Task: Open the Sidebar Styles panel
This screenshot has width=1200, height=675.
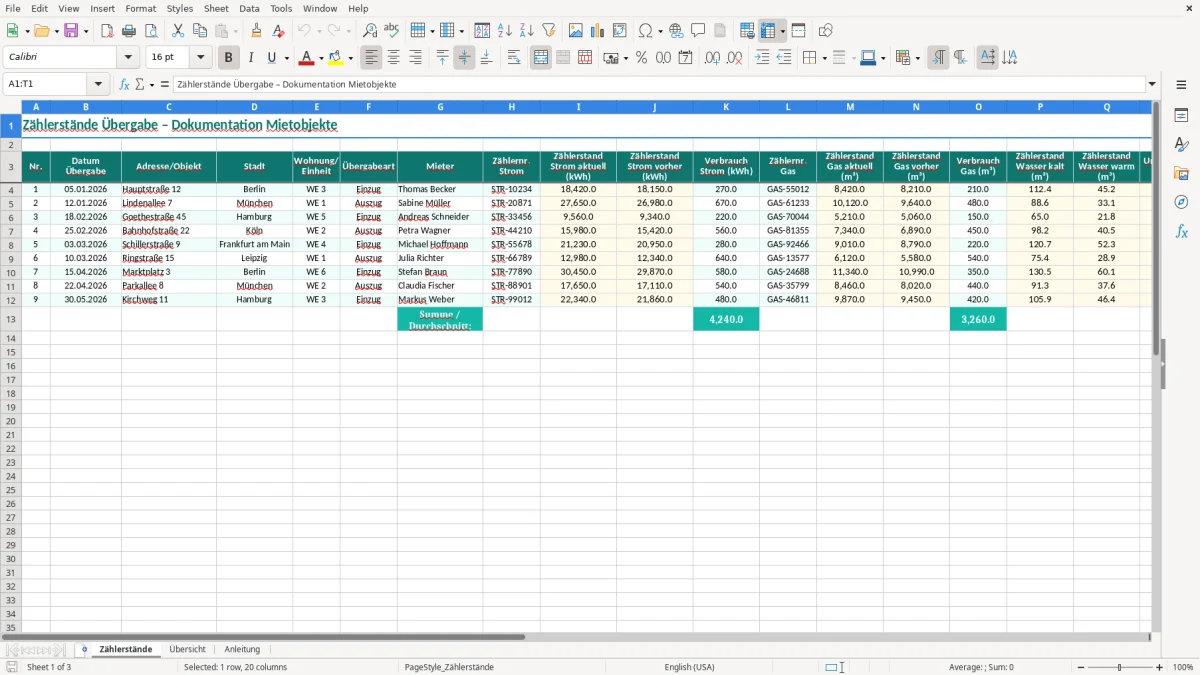Action: [x=1181, y=145]
